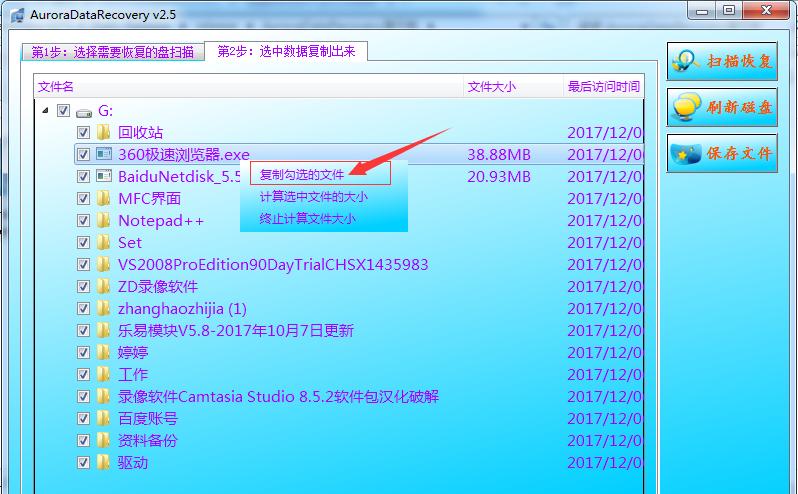This screenshot has height=494, width=798.
Task: Choose 计算选中文件的大小 menu entry
Action: coord(313,197)
